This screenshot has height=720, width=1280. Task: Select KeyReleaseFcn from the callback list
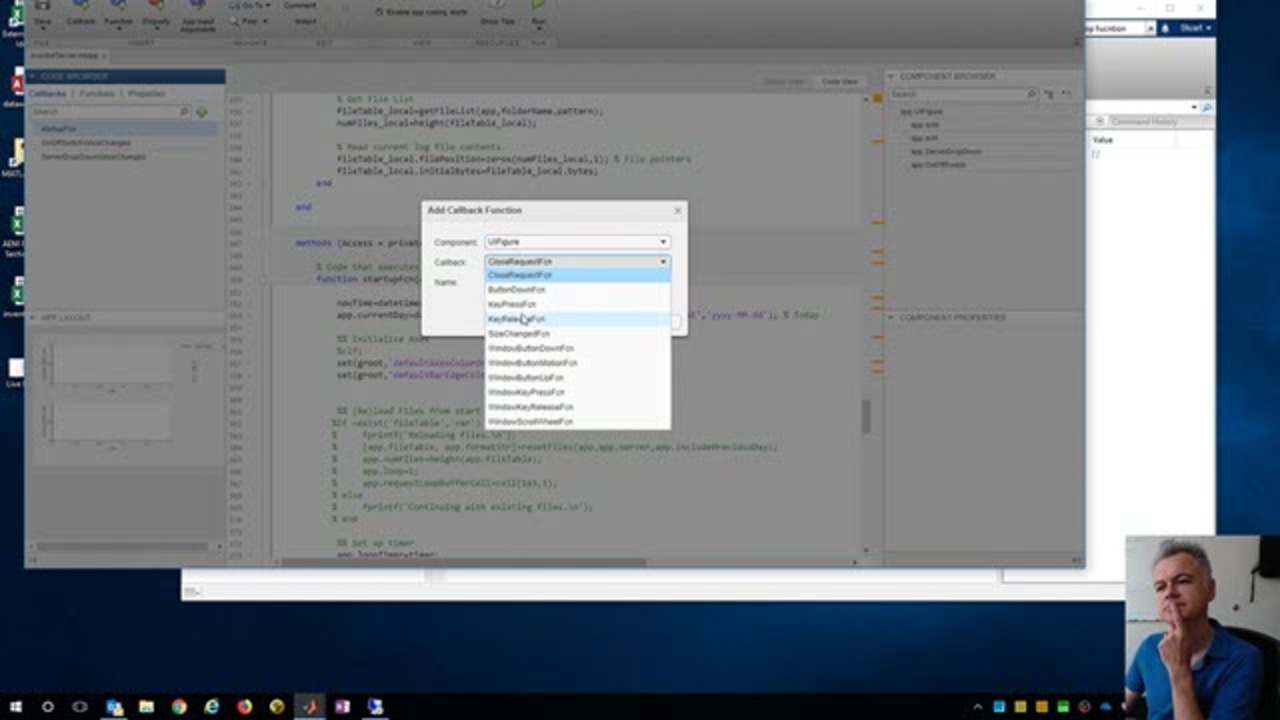click(x=516, y=319)
